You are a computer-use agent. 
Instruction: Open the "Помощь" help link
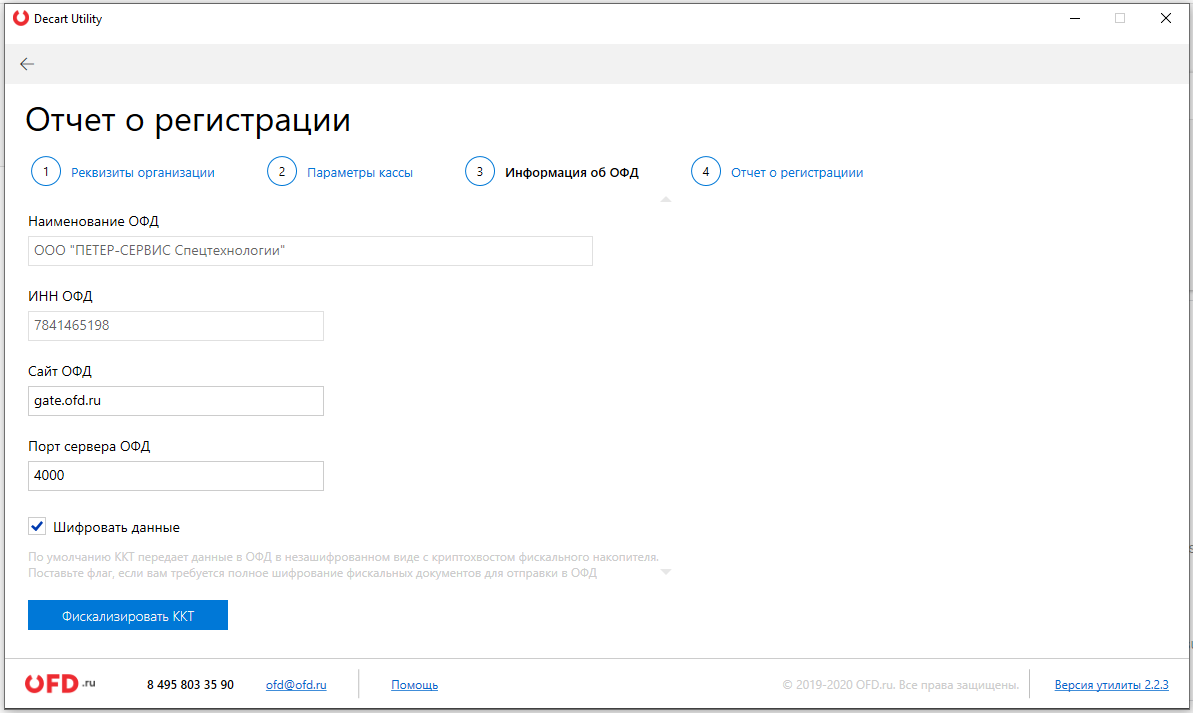click(x=415, y=685)
